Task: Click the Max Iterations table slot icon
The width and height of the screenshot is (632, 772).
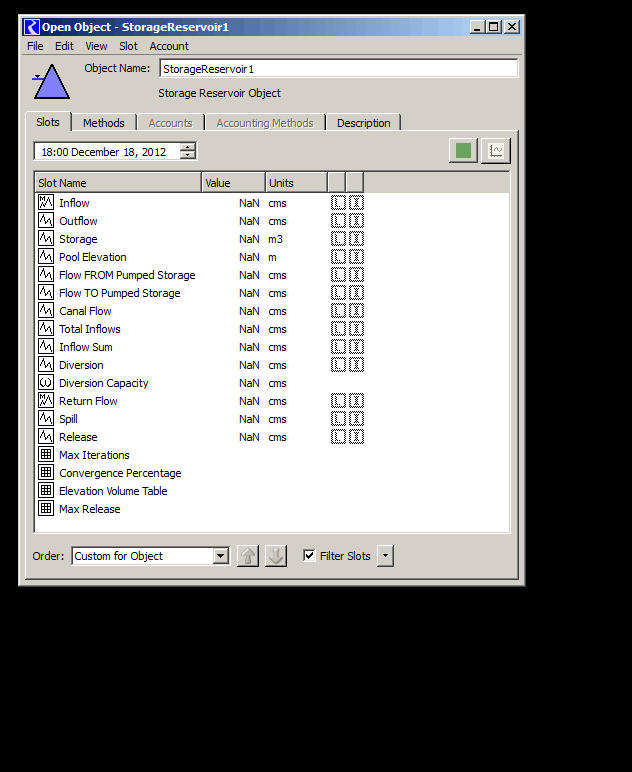Action: [x=46, y=454]
